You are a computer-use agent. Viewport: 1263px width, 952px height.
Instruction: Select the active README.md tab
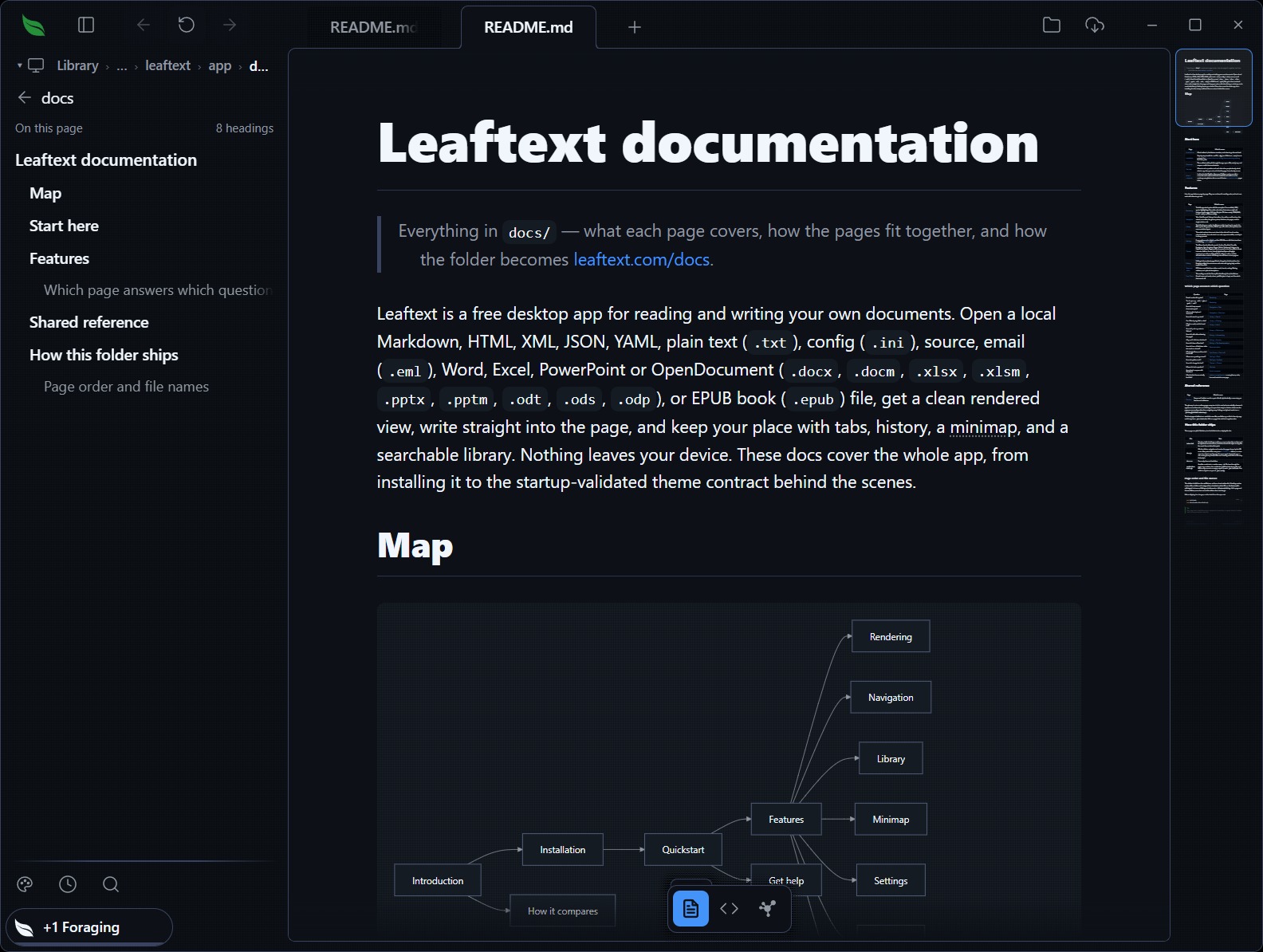click(529, 27)
